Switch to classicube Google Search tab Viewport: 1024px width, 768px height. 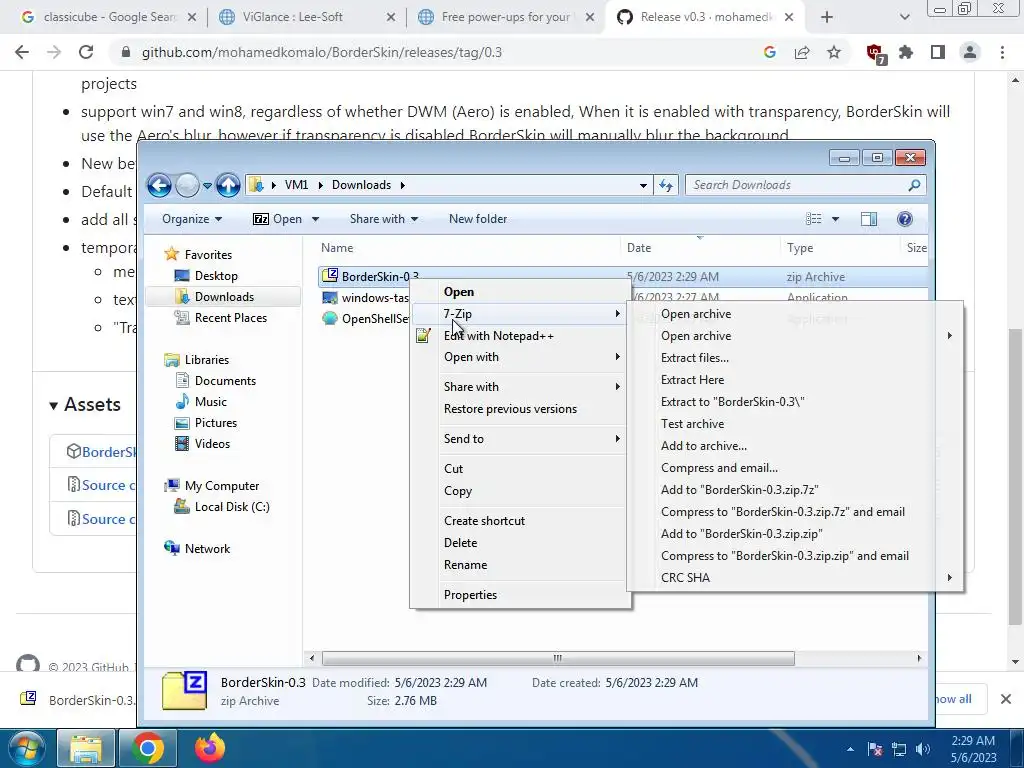[108, 17]
